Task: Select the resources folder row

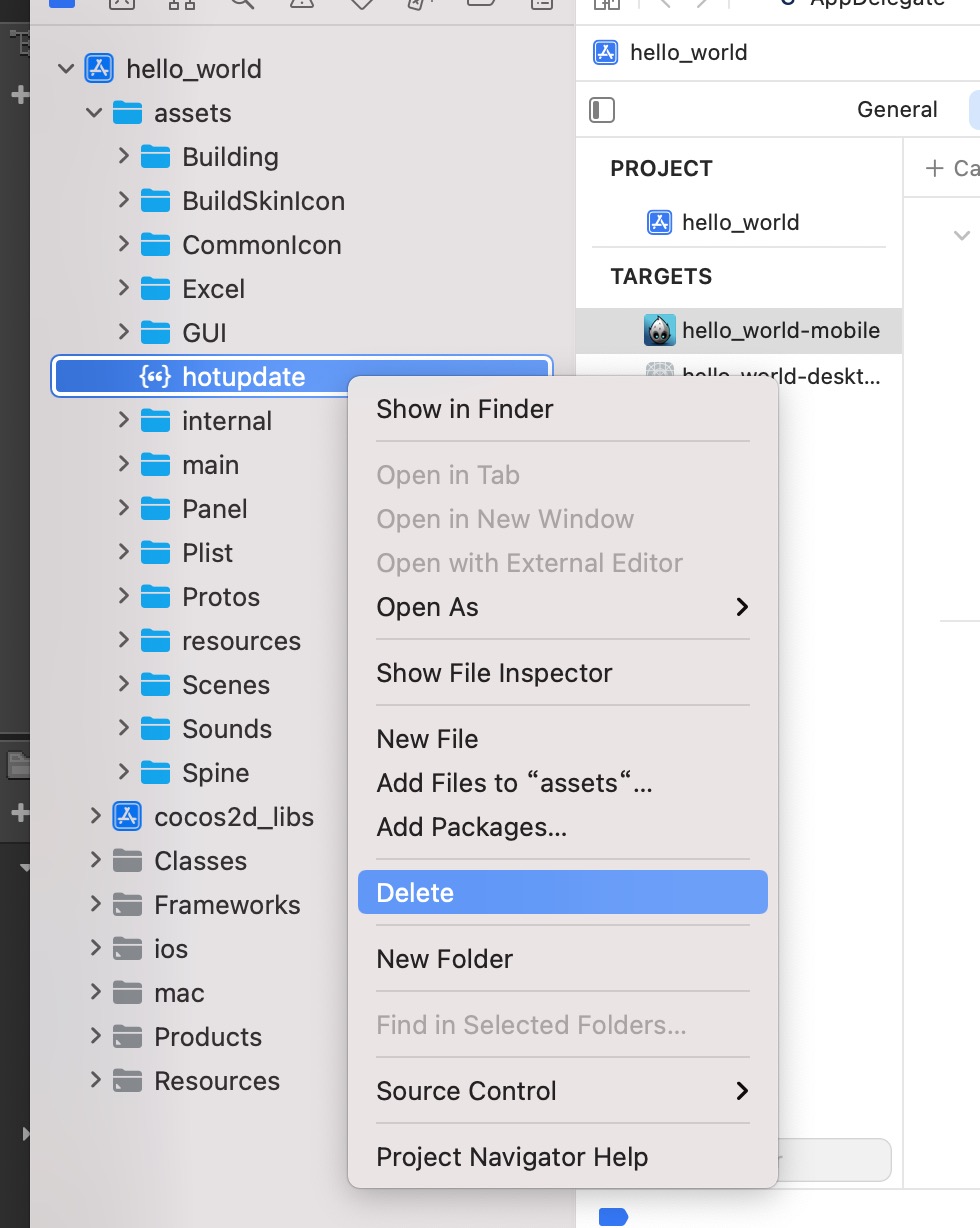Action: [241, 641]
